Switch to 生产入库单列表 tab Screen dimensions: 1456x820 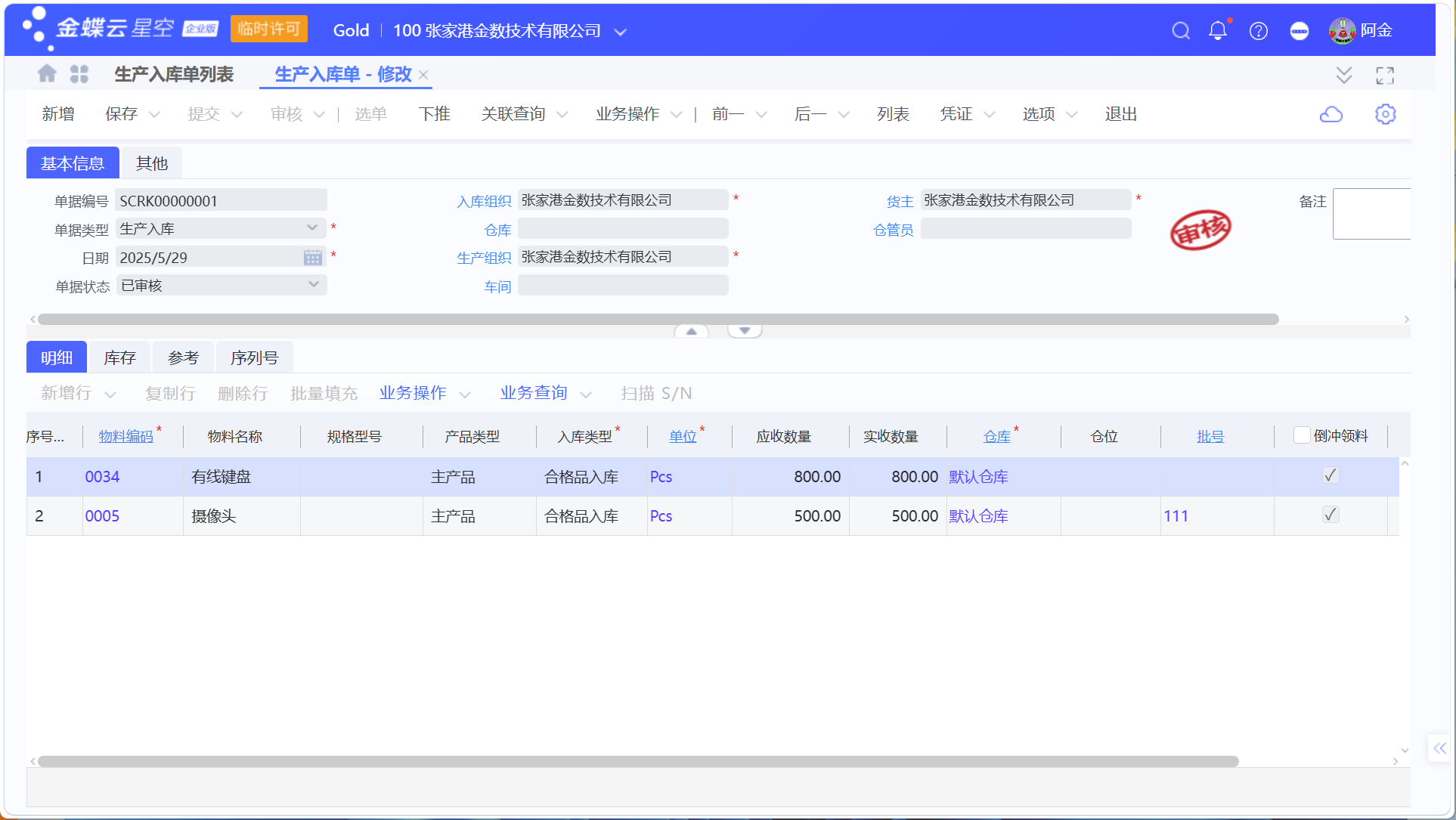[174, 74]
